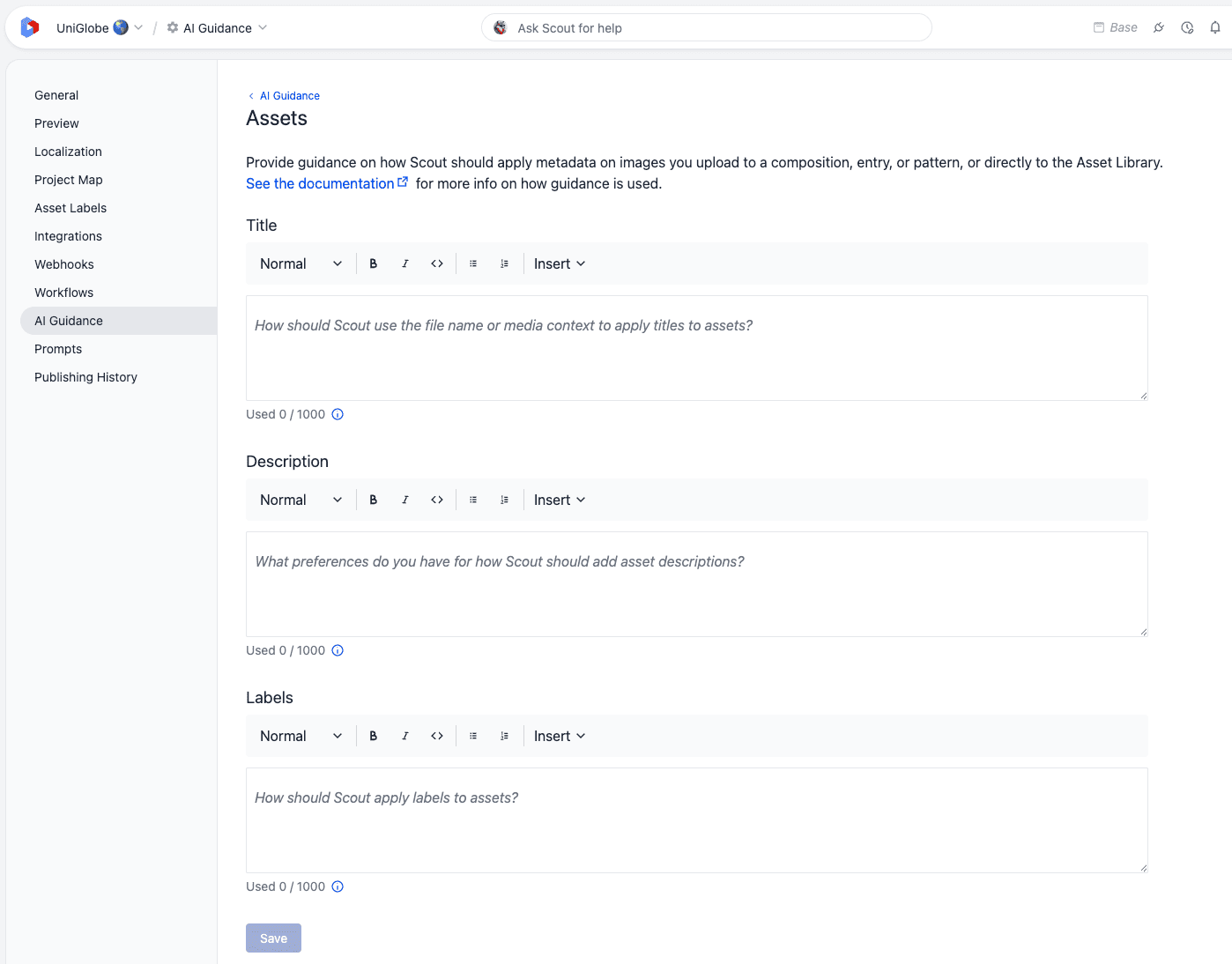Click the bulleted list icon in the Labels toolbar
Screen dimensions: 1232x964
coord(472,736)
